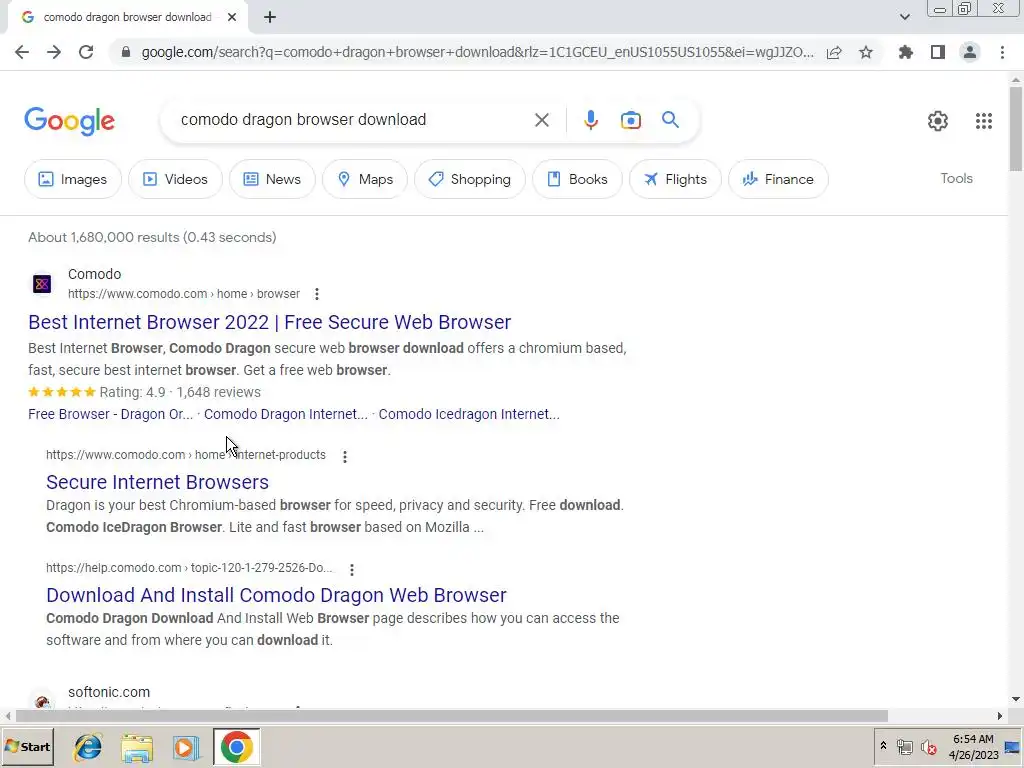This screenshot has width=1024, height=768.
Task: Open options for the comodo.com browser result
Action: coord(317,295)
